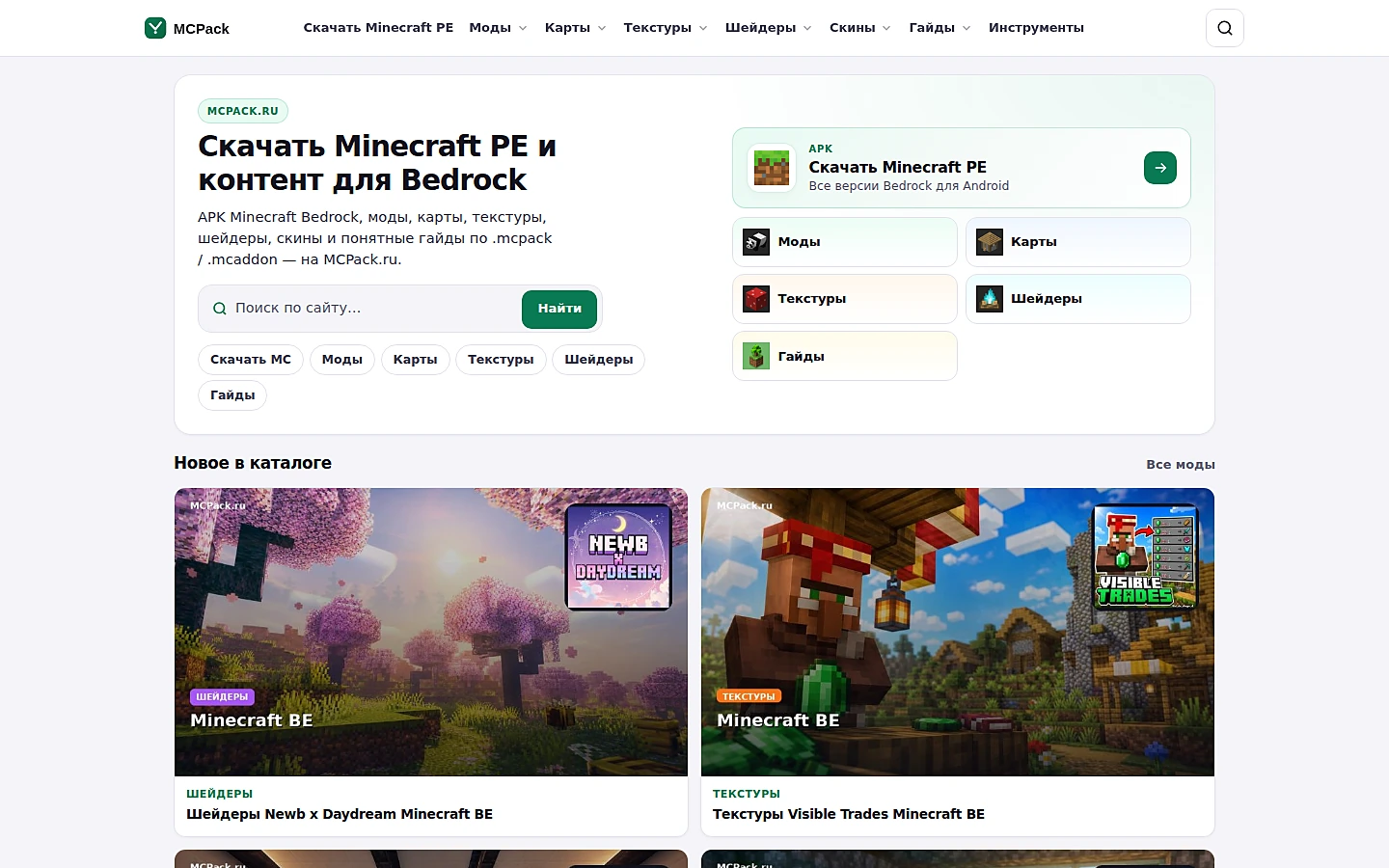
Task: Click the green Найти button
Action: 559,309
